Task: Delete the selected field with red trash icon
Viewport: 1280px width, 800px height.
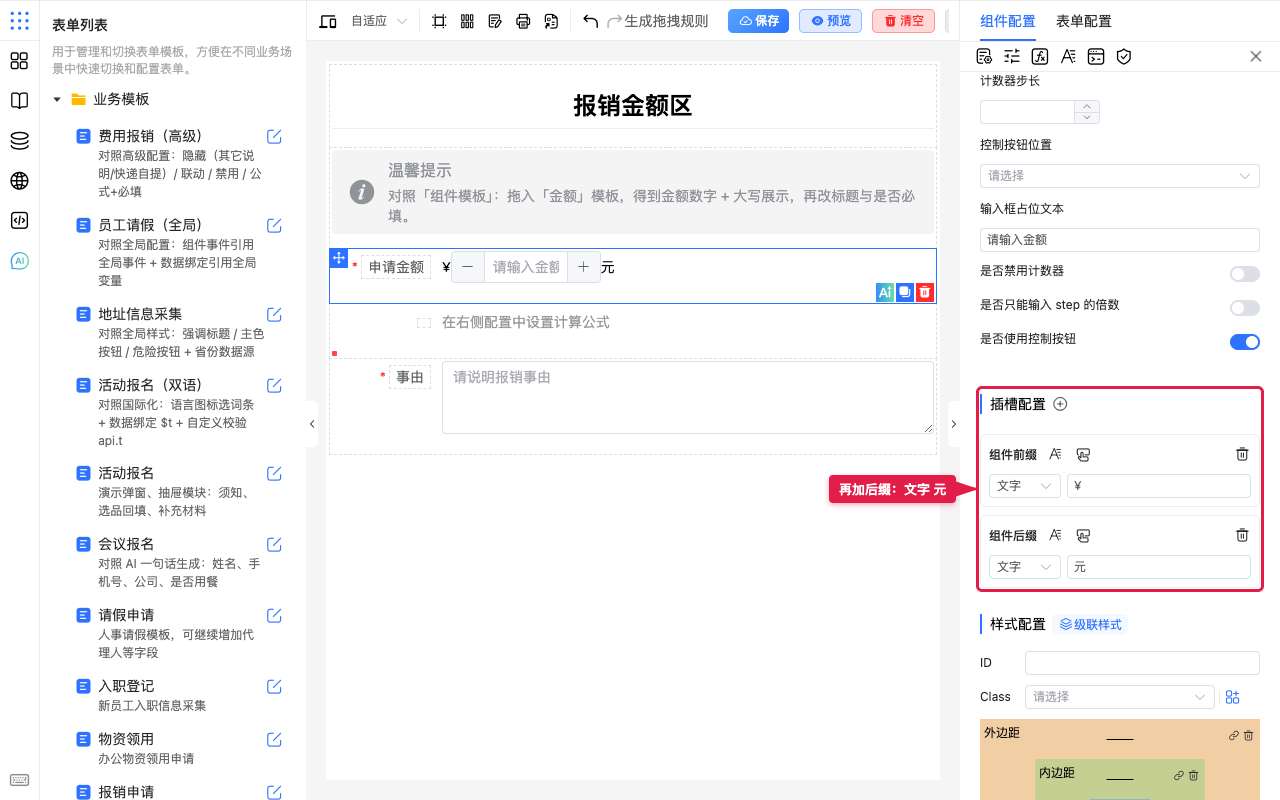Action: 925,292
